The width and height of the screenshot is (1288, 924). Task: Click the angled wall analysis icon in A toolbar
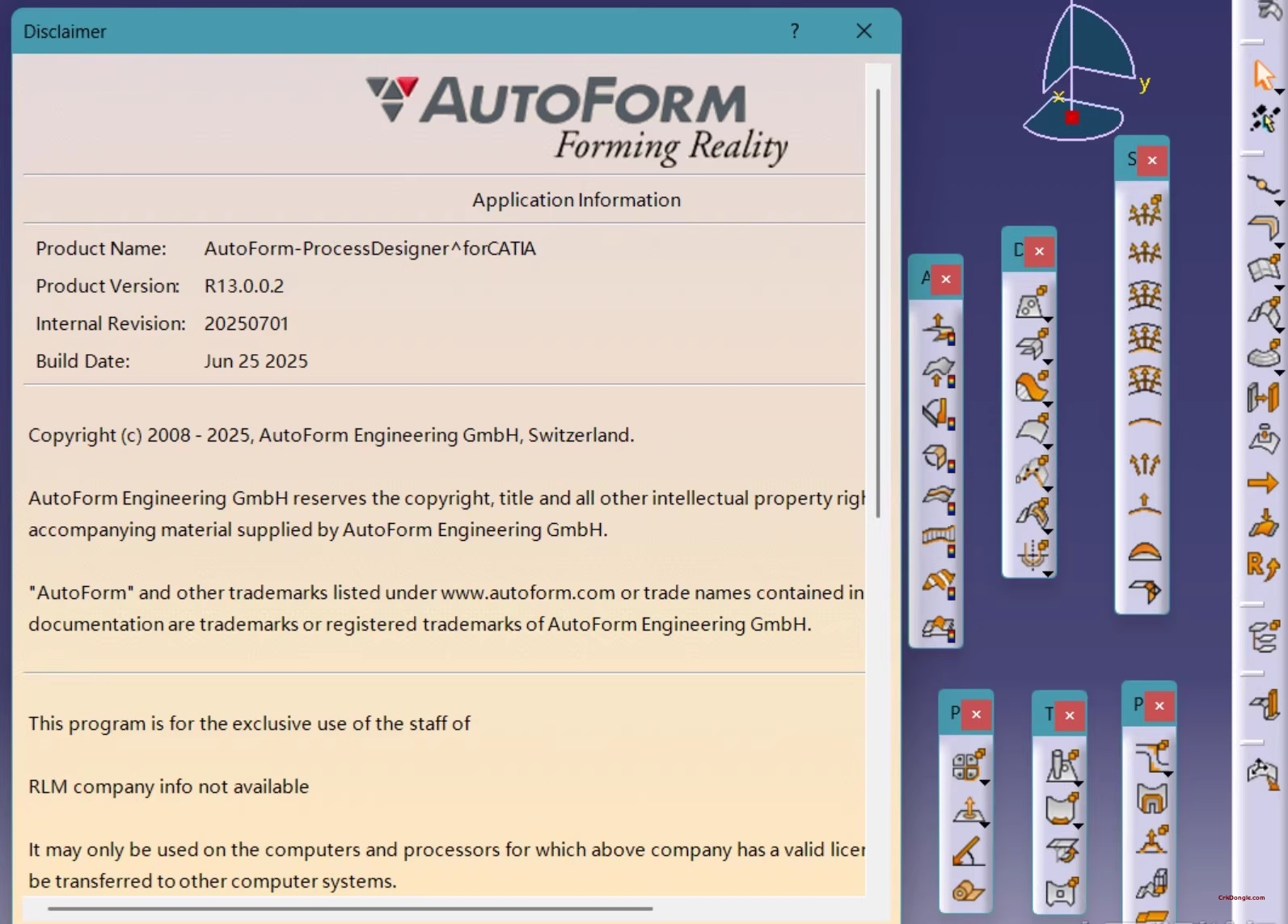pos(939,413)
